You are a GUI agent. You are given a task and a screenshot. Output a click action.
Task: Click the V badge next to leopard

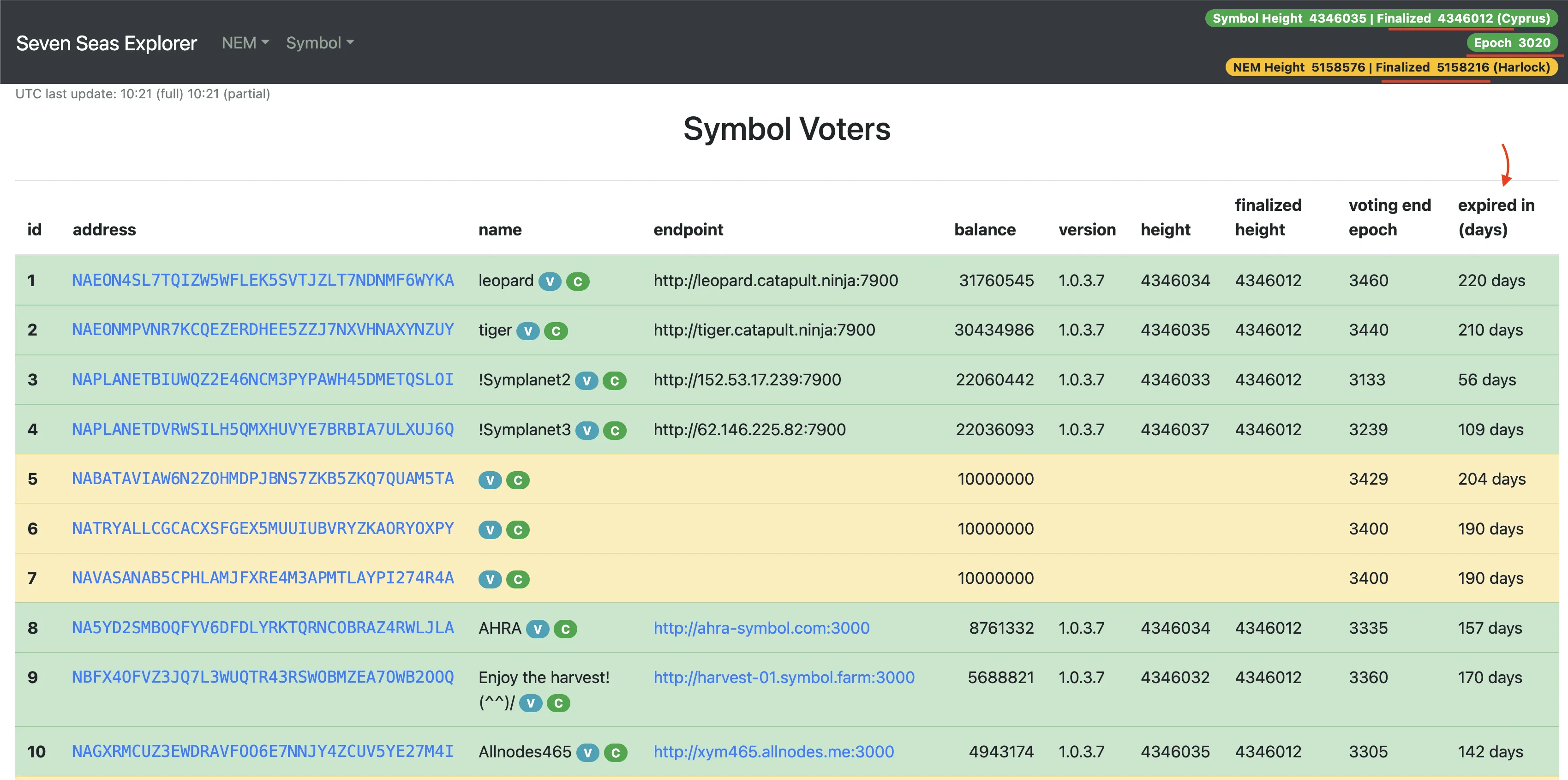[x=550, y=282]
